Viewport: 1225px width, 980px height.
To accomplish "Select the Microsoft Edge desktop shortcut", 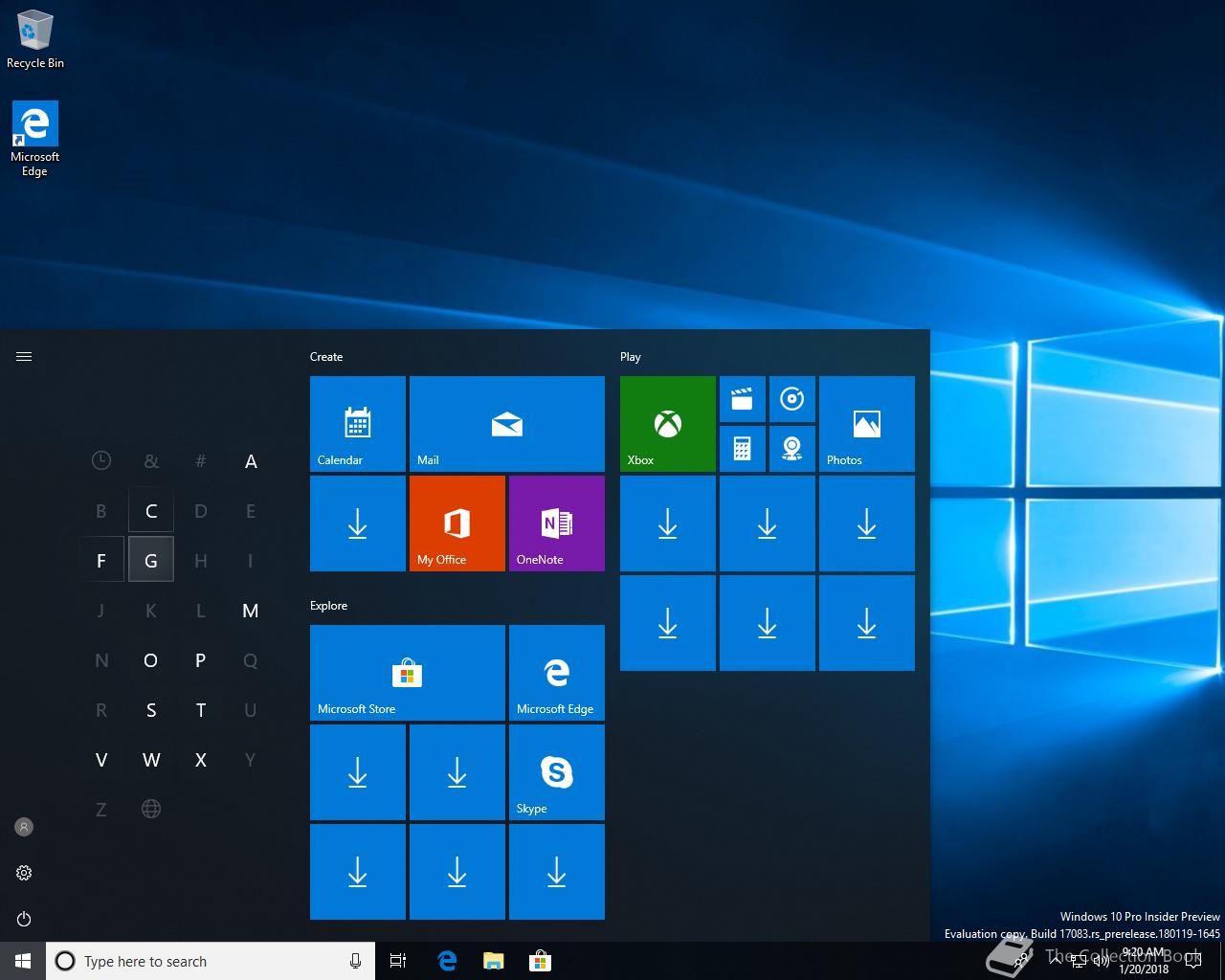I will [x=35, y=140].
